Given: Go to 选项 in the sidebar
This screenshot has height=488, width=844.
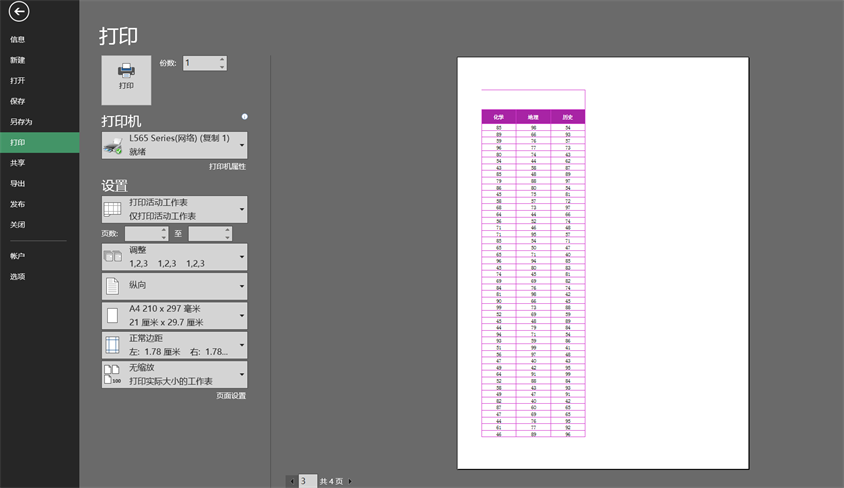Looking at the screenshot, I should [x=18, y=277].
